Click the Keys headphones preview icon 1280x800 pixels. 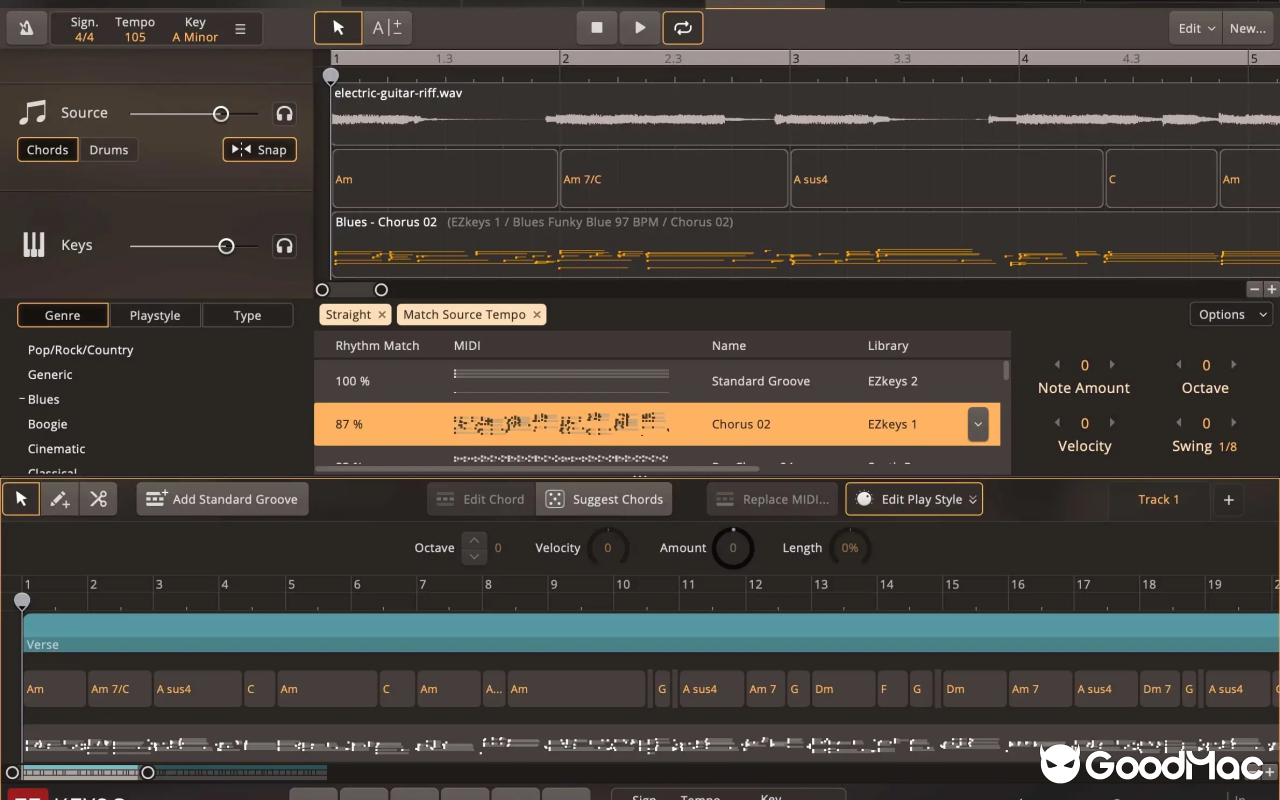(x=284, y=246)
